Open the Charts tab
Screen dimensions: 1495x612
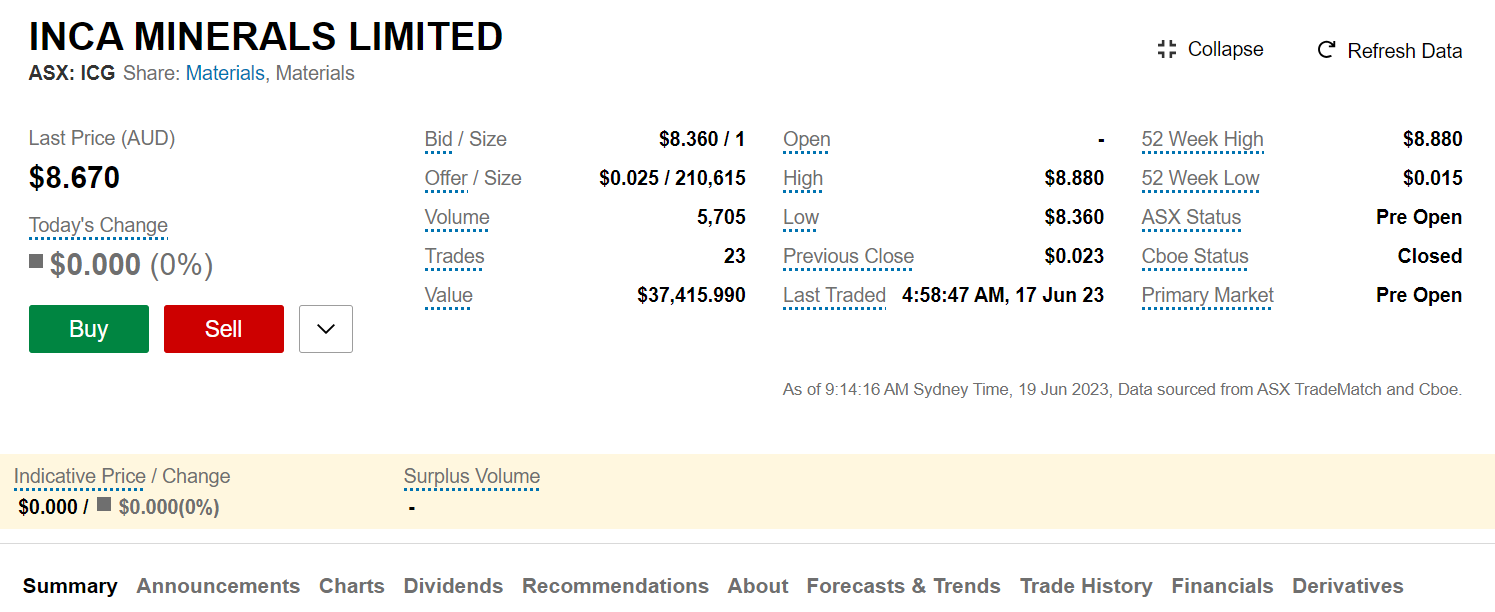352,586
